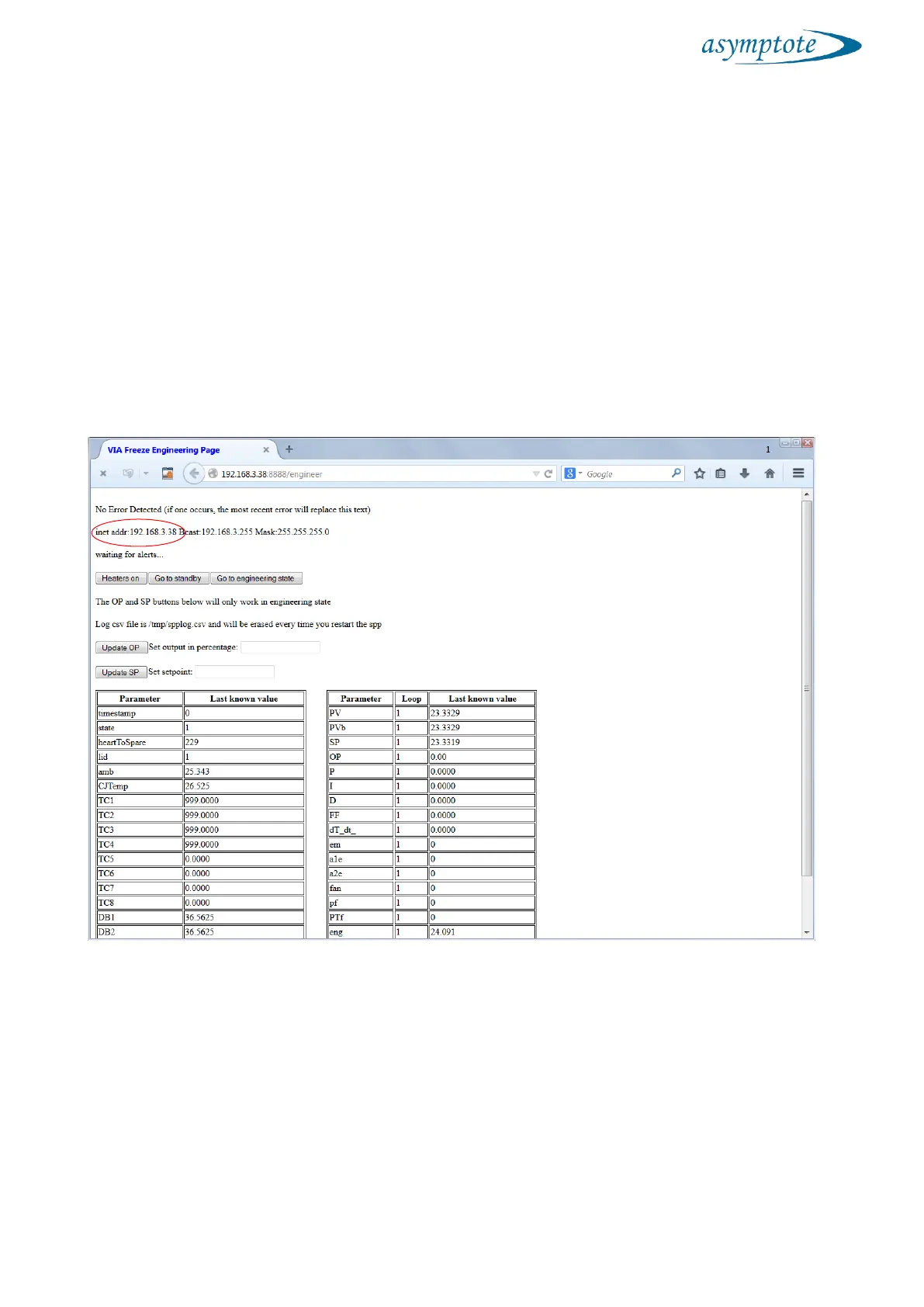Click the 'dT_dt_' parameter cell
The image size is (924, 1307).
[361, 830]
